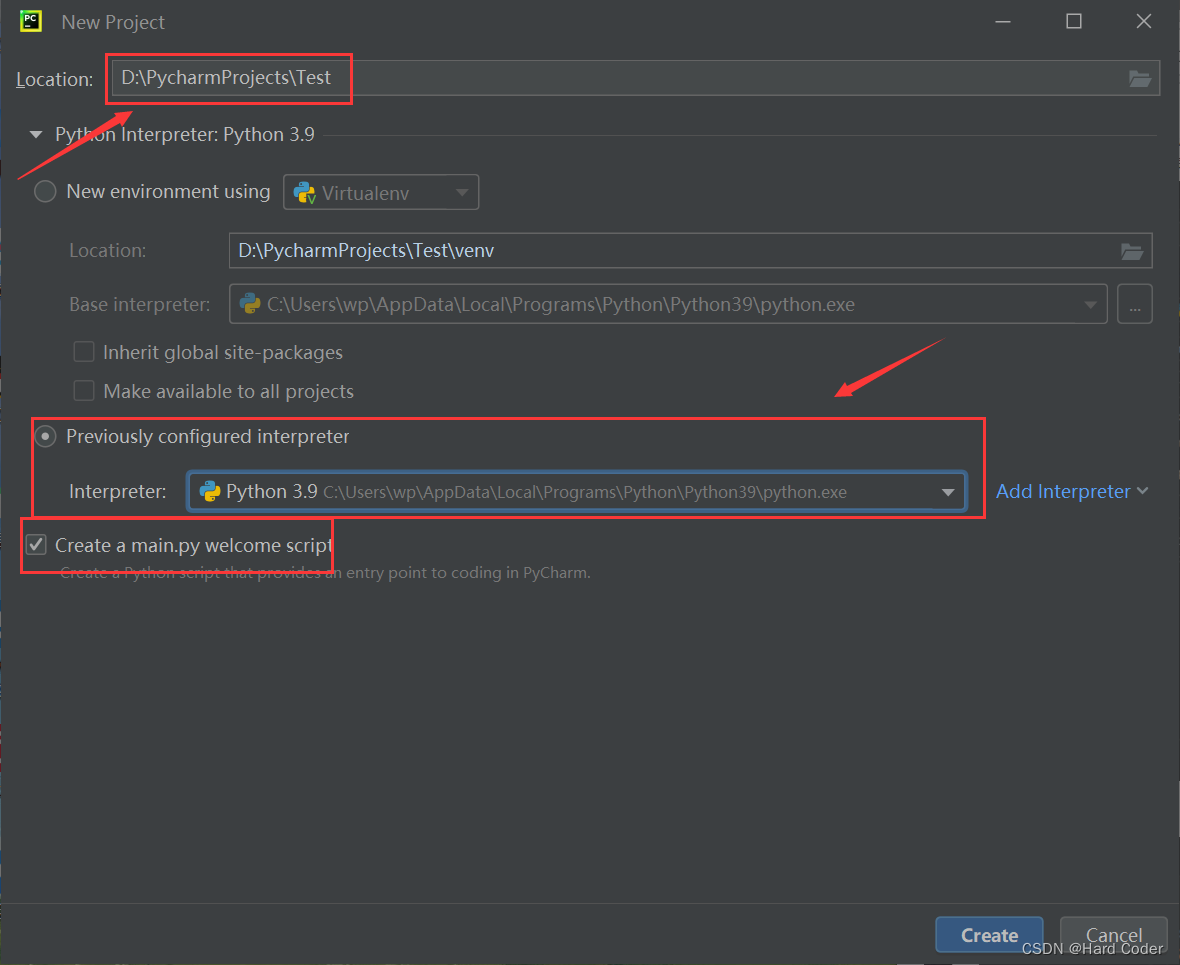Select New environment using radio button
This screenshot has width=1180, height=965.
[45, 191]
